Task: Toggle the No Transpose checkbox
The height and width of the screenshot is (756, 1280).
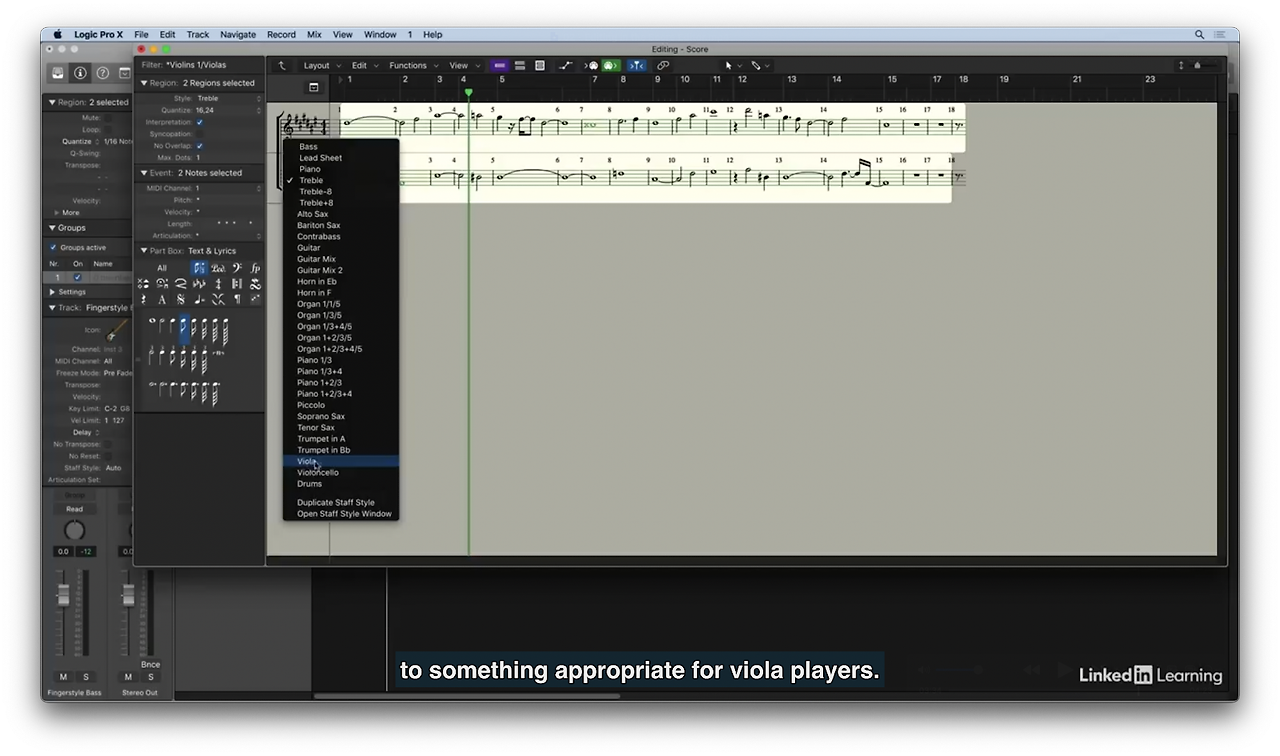Action: pos(108,444)
